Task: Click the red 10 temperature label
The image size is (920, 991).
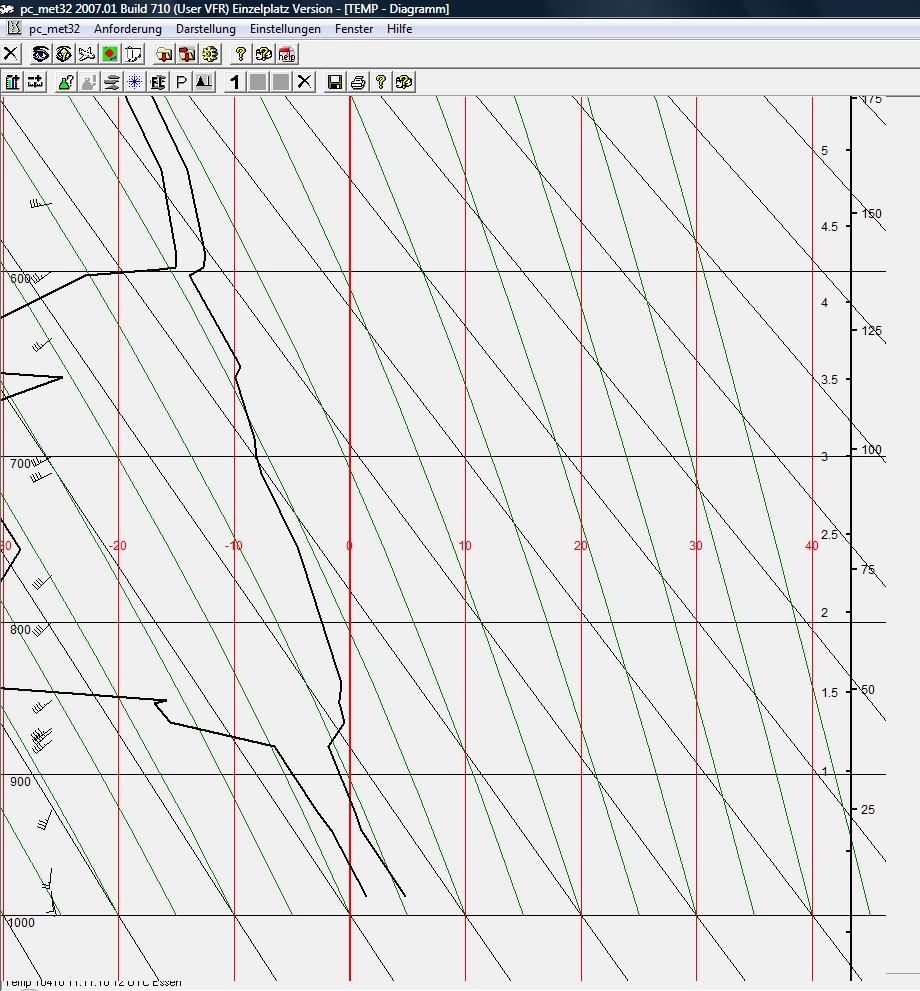Action: pos(465,545)
